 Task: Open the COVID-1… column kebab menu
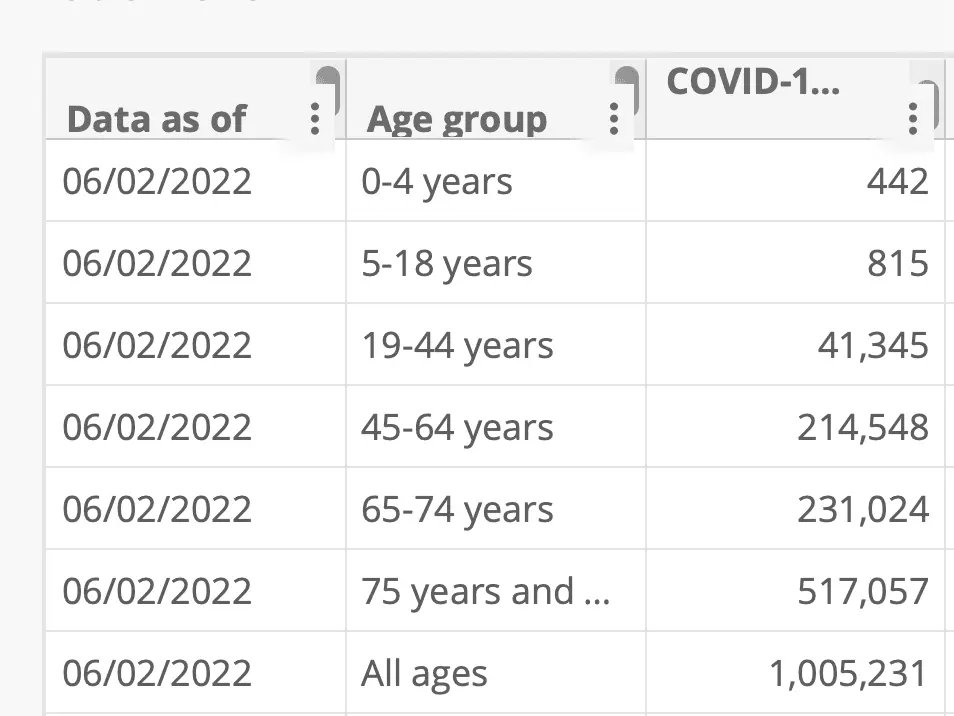click(x=912, y=118)
